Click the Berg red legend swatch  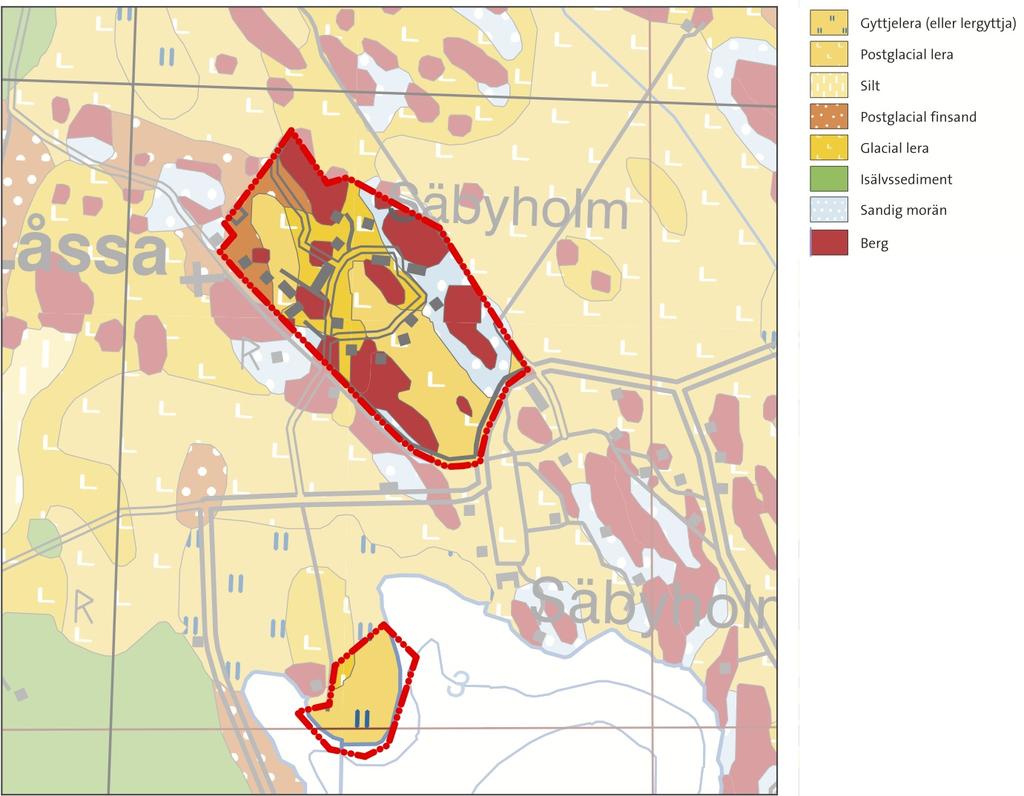pyautogui.click(x=829, y=242)
